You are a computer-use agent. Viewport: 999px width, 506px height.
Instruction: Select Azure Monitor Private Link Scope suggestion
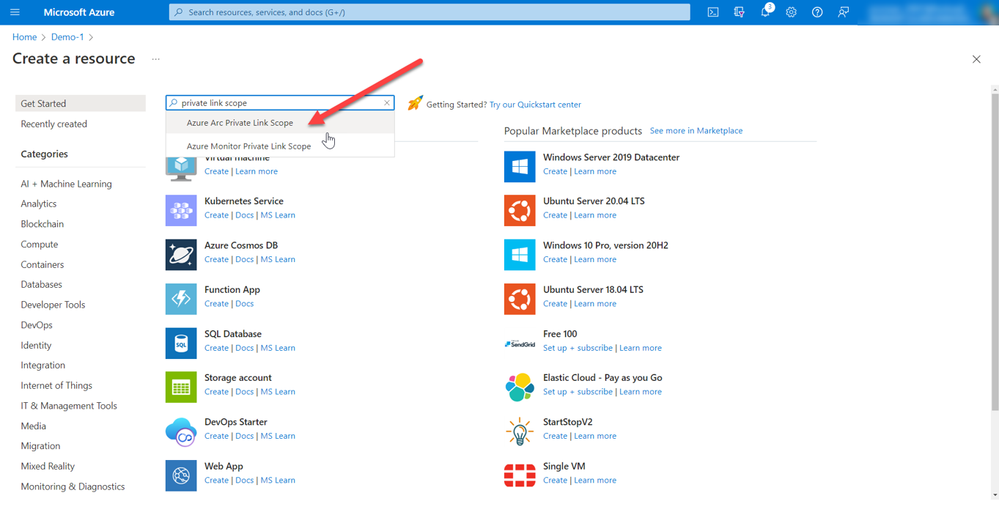(x=280, y=146)
